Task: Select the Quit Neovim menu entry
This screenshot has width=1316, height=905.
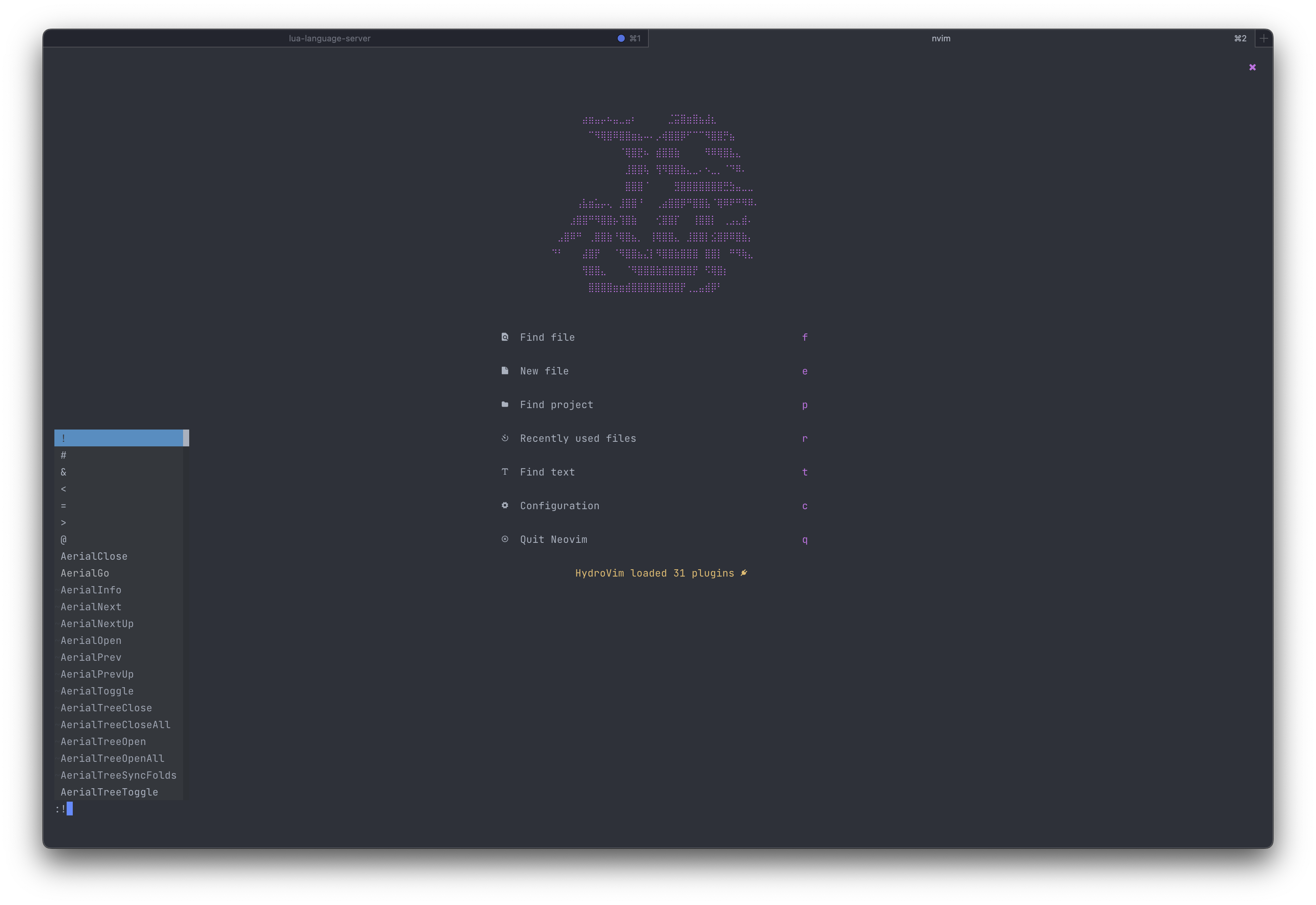Action: tap(553, 539)
